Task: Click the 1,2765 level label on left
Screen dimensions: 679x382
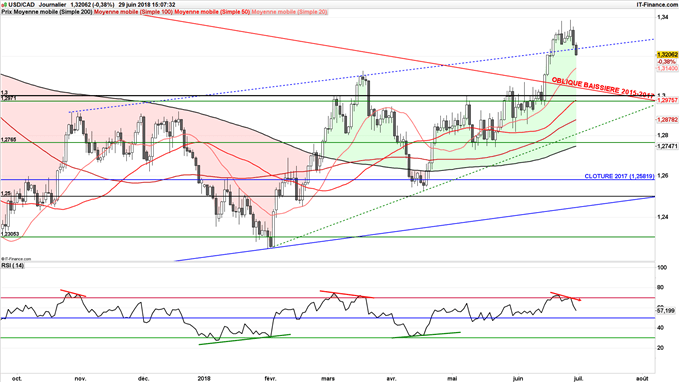Action: (8, 140)
